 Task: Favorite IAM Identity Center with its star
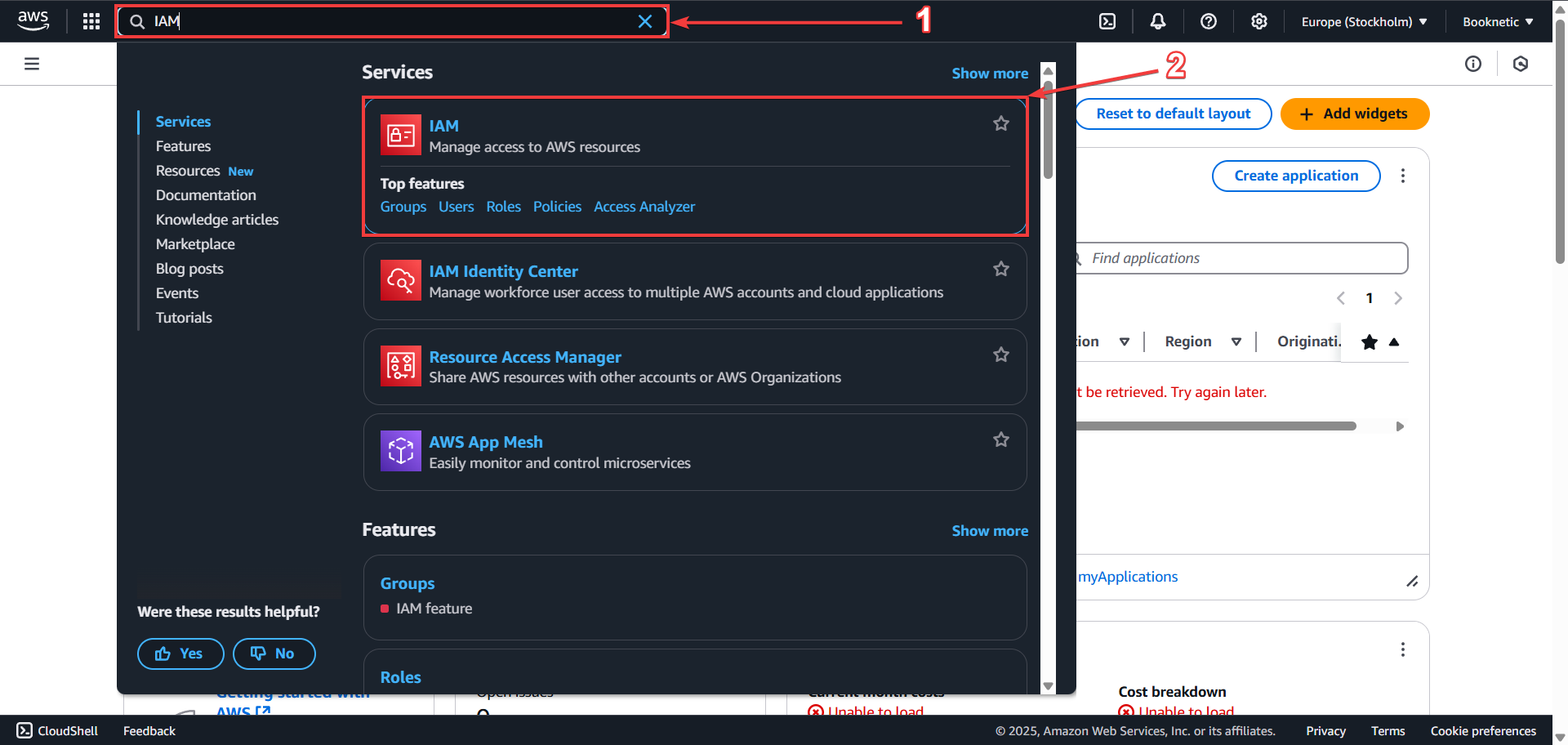pyautogui.click(x=1001, y=269)
